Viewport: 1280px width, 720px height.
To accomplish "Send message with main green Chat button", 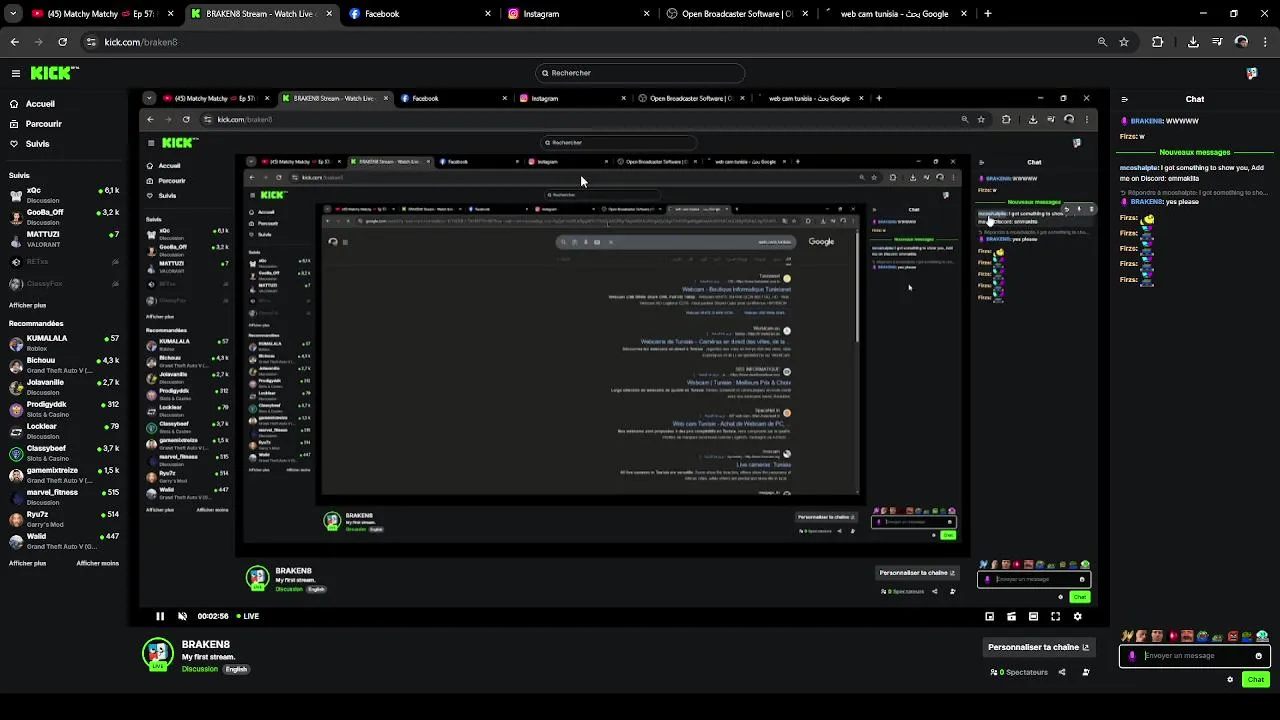I will [x=1256, y=679].
